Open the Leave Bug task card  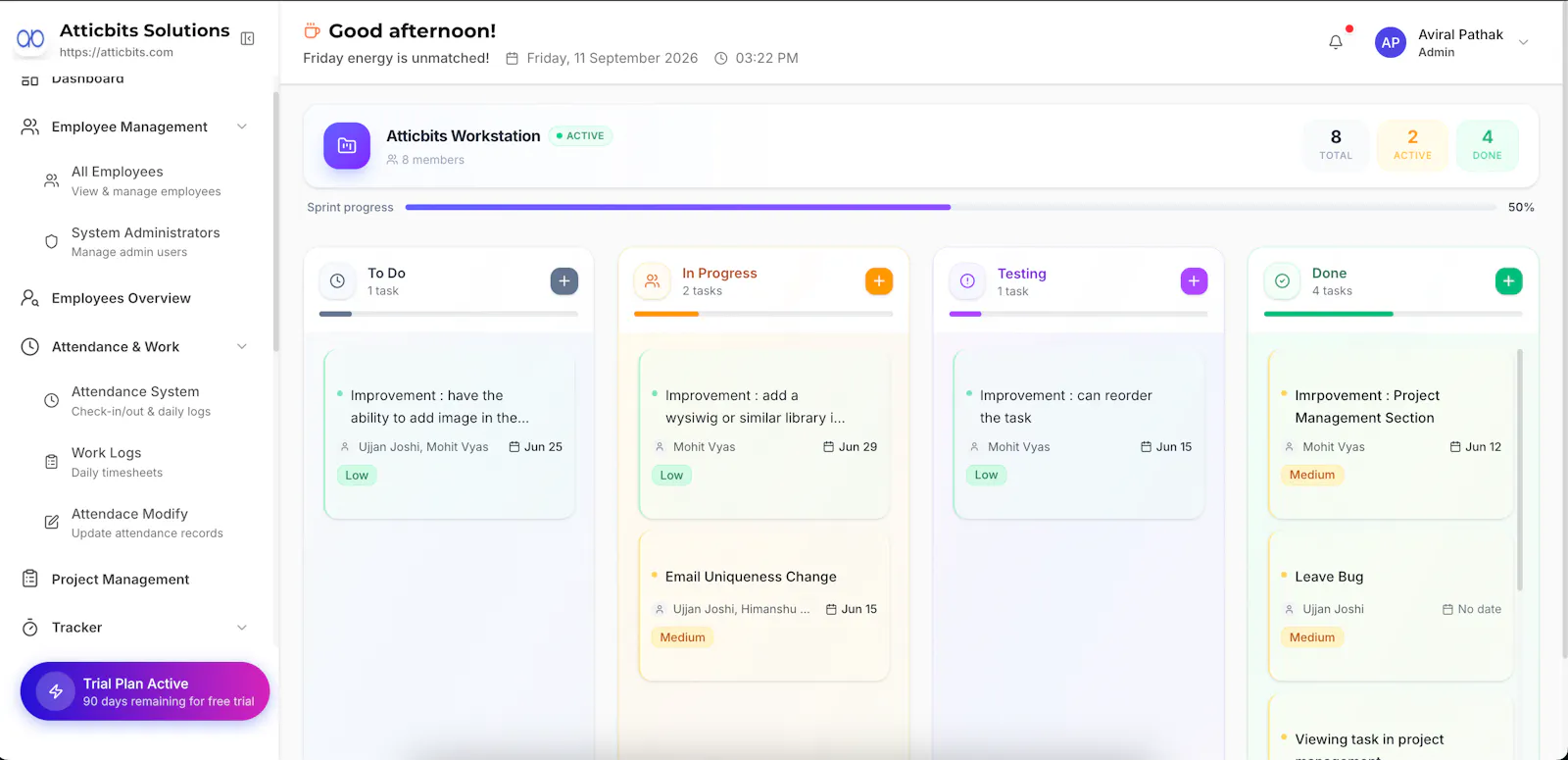[1391, 606]
